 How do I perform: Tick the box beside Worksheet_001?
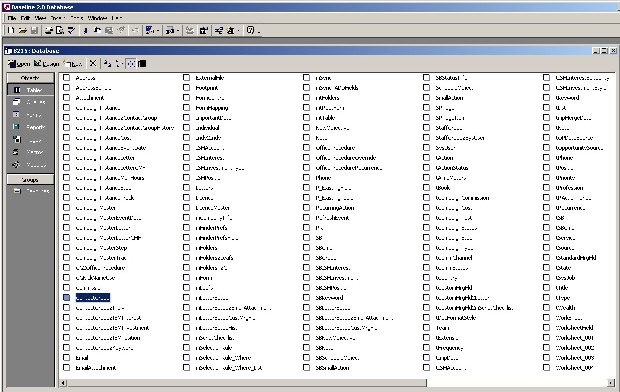pos(546,337)
